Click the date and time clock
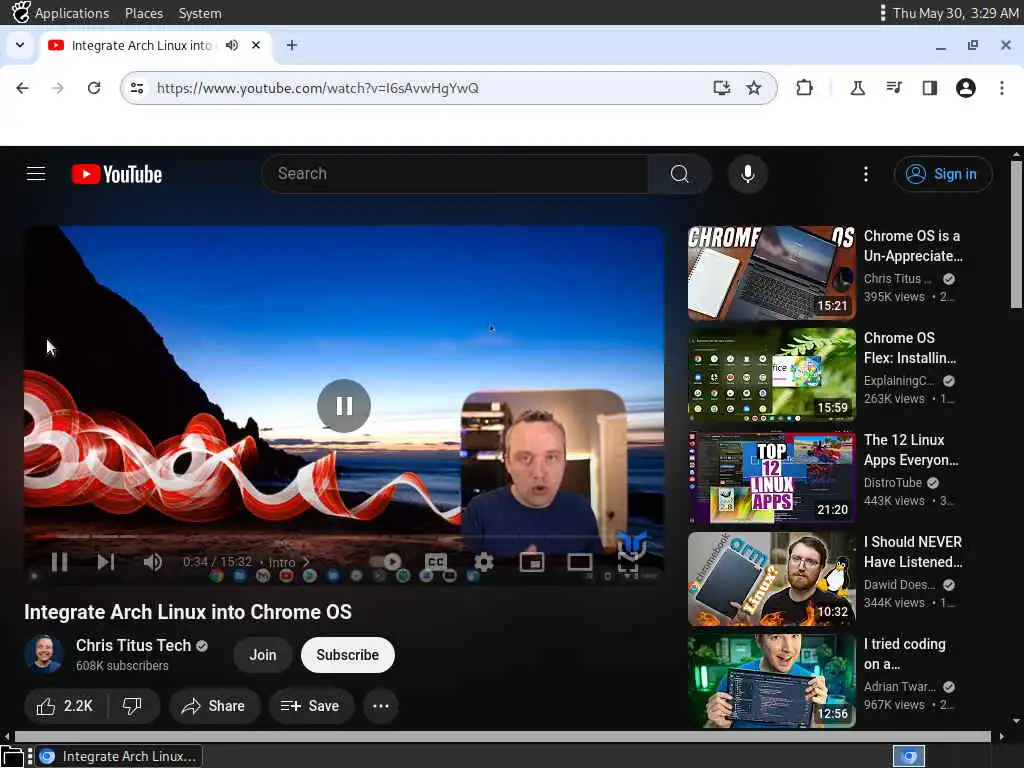Image resolution: width=1024 pixels, height=768 pixels. (955, 13)
